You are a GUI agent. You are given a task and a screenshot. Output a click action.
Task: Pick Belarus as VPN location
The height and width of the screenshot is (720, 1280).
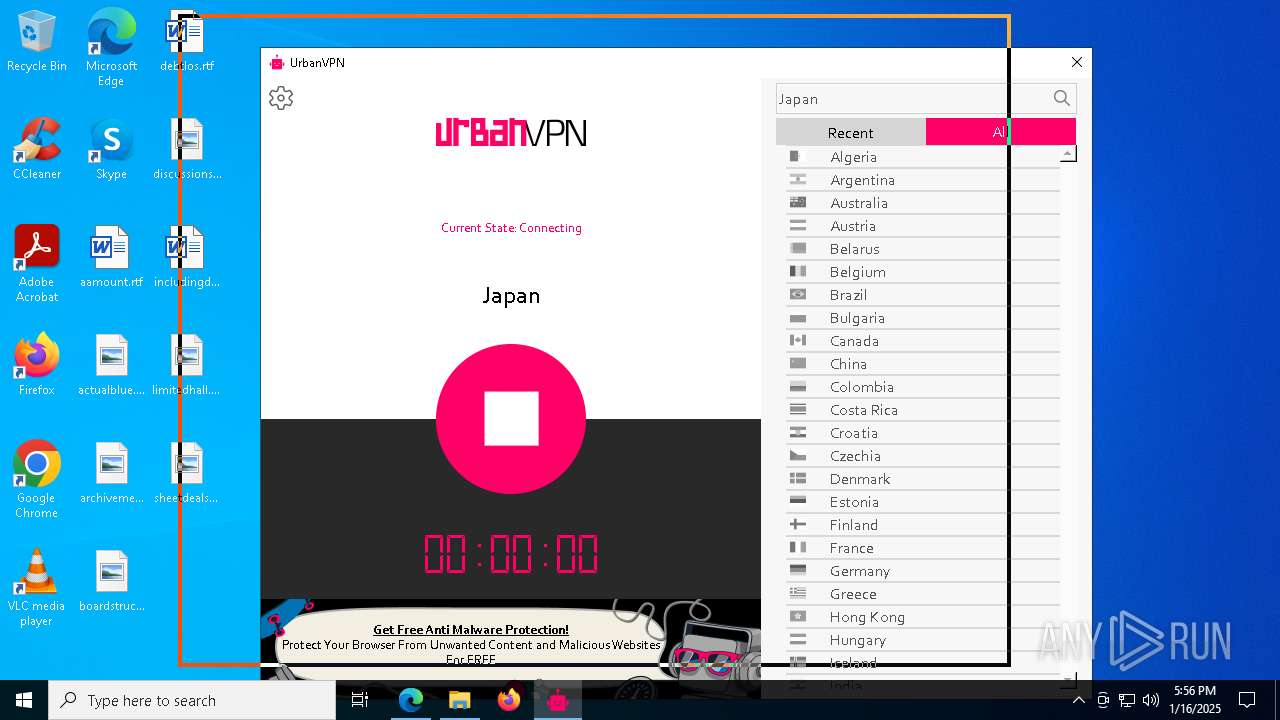[923, 249]
